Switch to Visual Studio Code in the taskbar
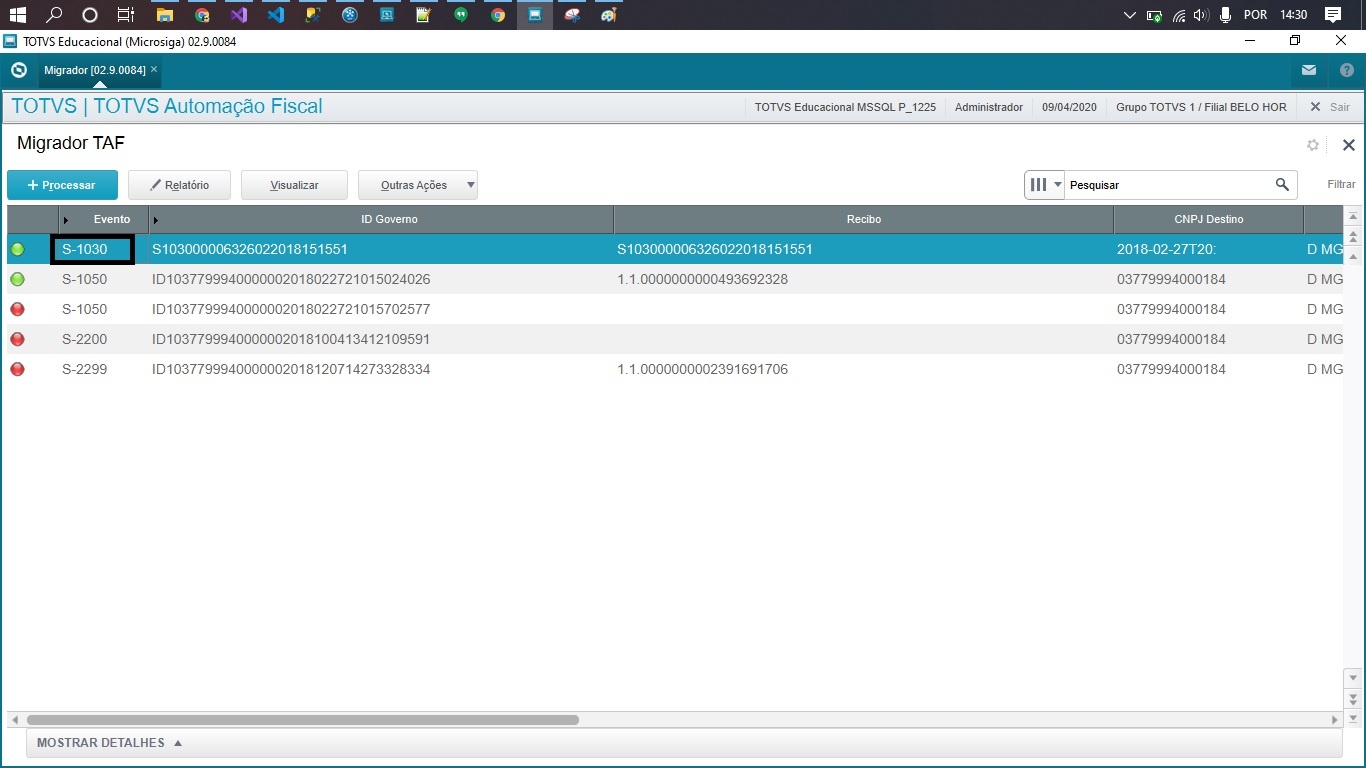This screenshot has width=1366, height=768. 275,15
